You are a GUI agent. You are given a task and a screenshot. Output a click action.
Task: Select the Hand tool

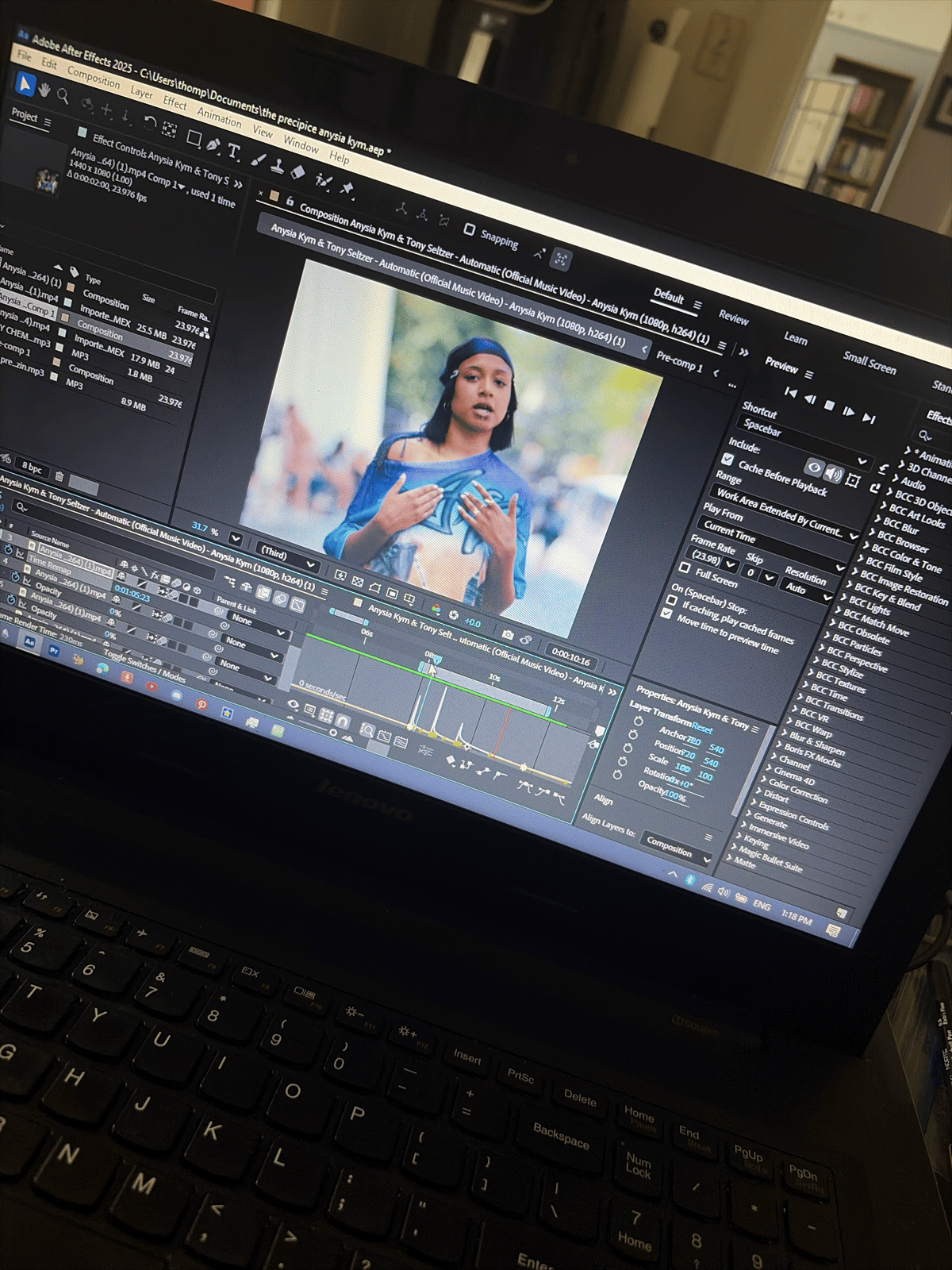pyautogui.click(x=44, y=90)
